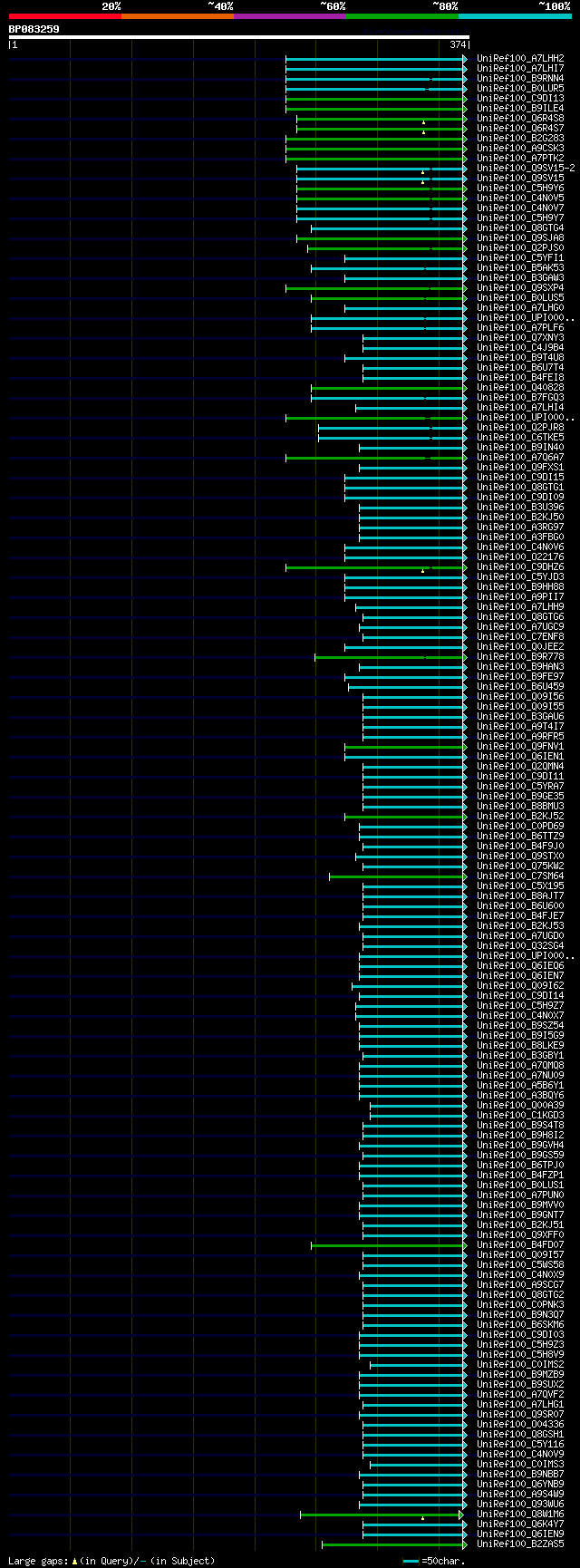The width and height of the screenshot is (580, 1568).
Task: Click the UniRef100_C0PNK3 entry
Action: [x=520, y=1304]
